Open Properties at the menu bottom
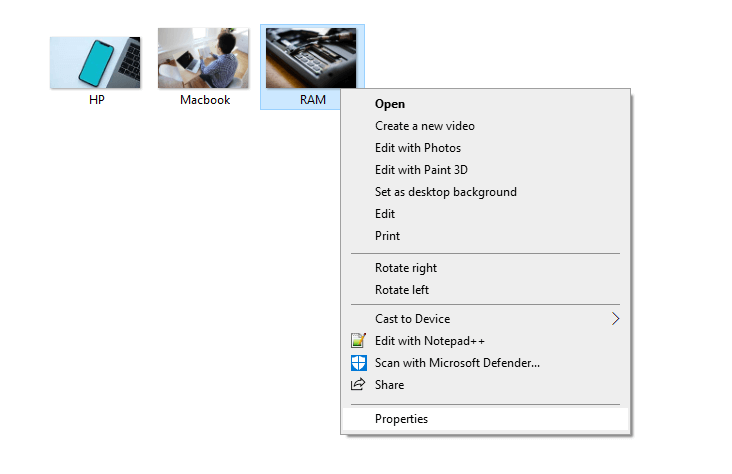 (486, 419)
